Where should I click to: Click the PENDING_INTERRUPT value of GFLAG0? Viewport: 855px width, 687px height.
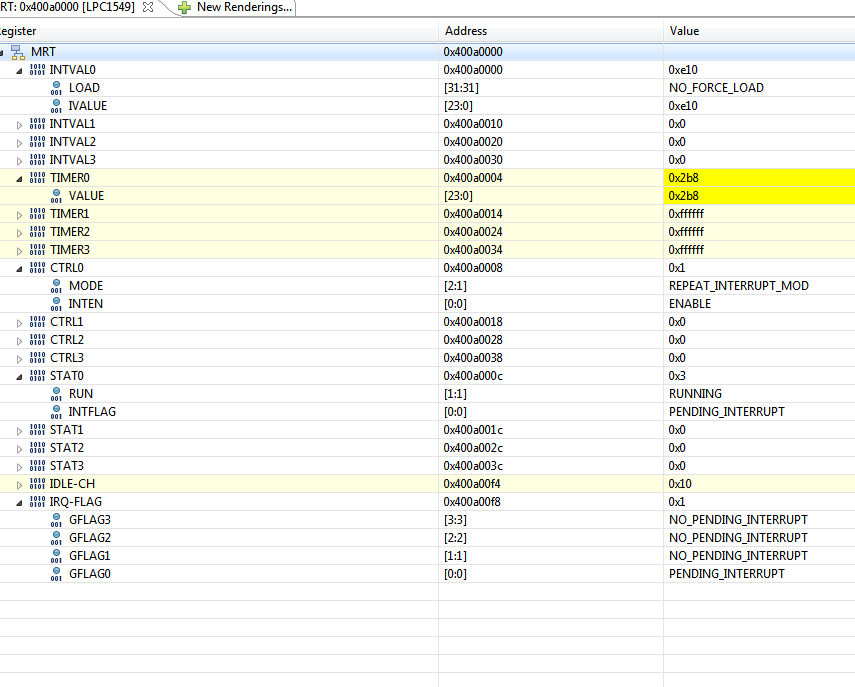(x=726, y=574)
